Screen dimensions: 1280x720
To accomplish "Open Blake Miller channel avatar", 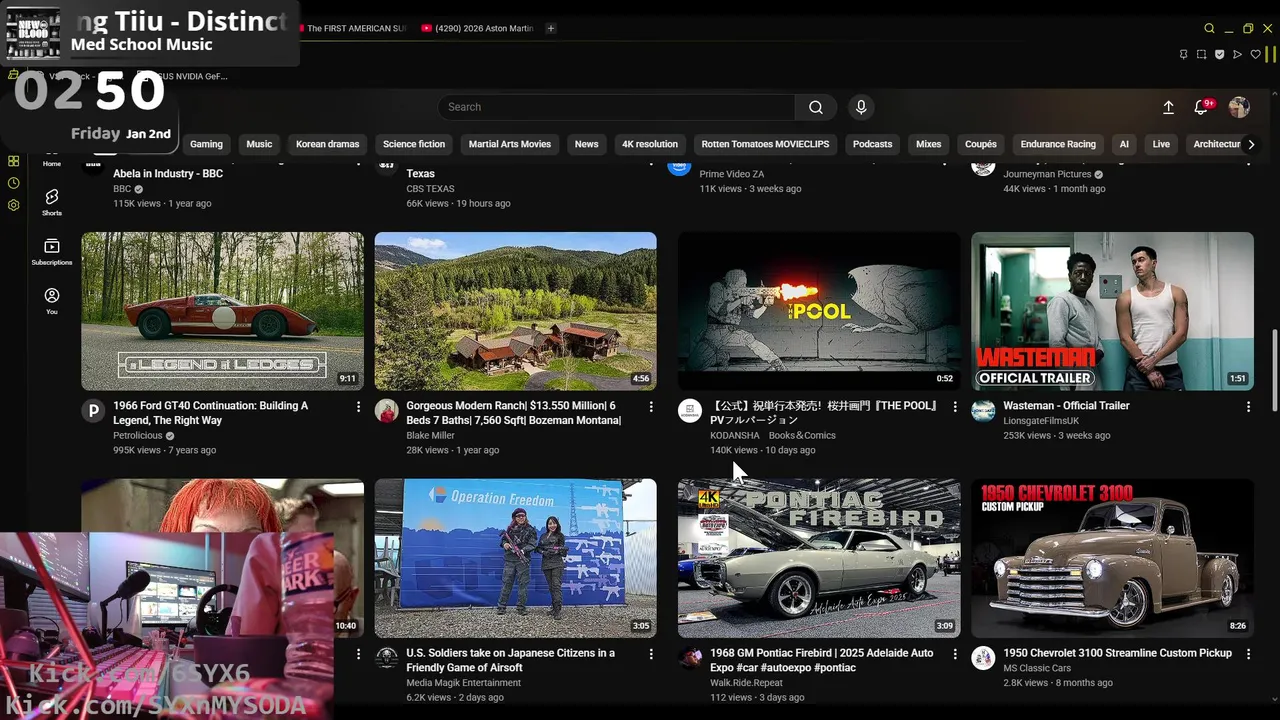I will pos(386,411).
